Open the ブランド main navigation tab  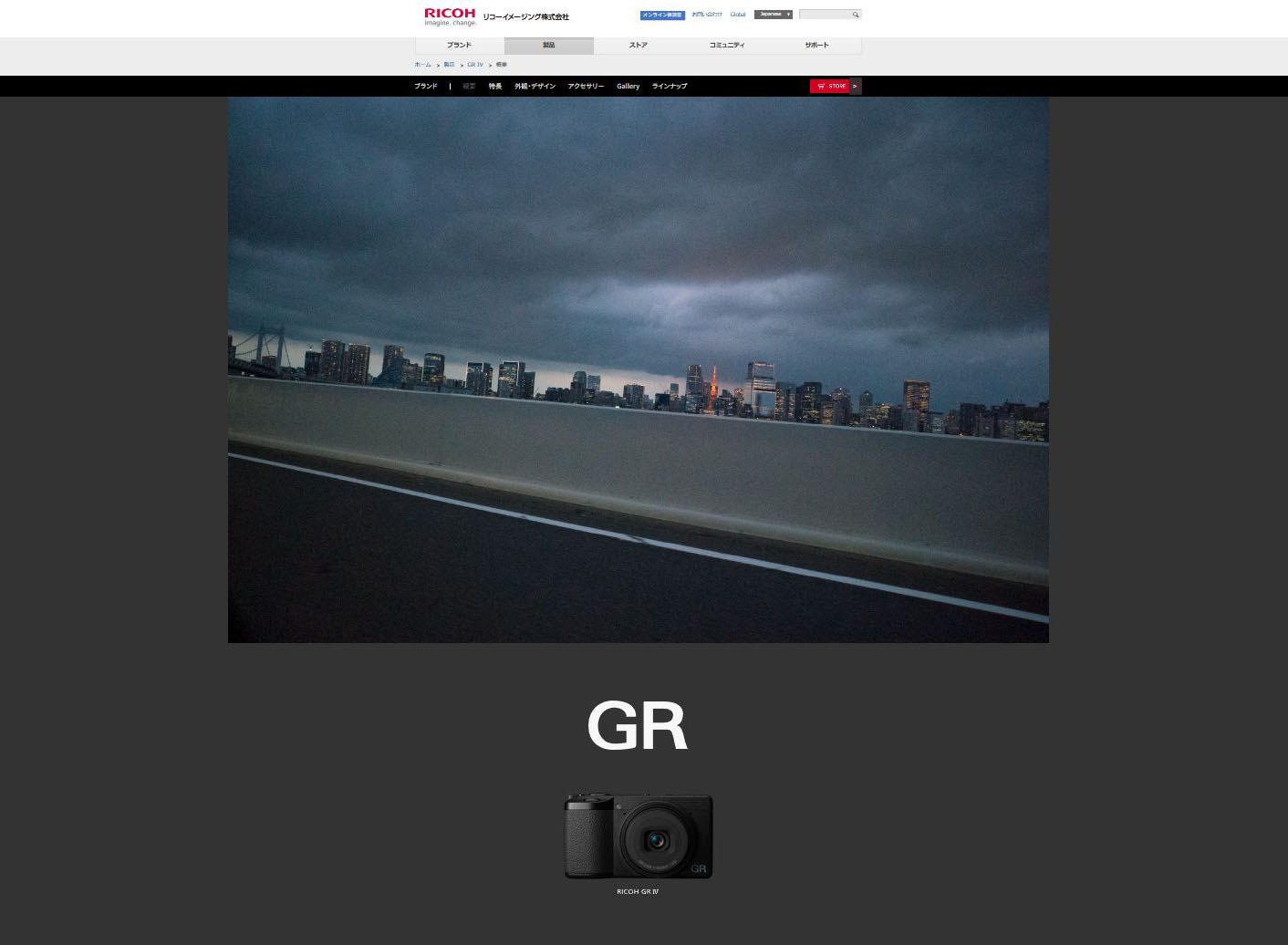coord(460,46)
